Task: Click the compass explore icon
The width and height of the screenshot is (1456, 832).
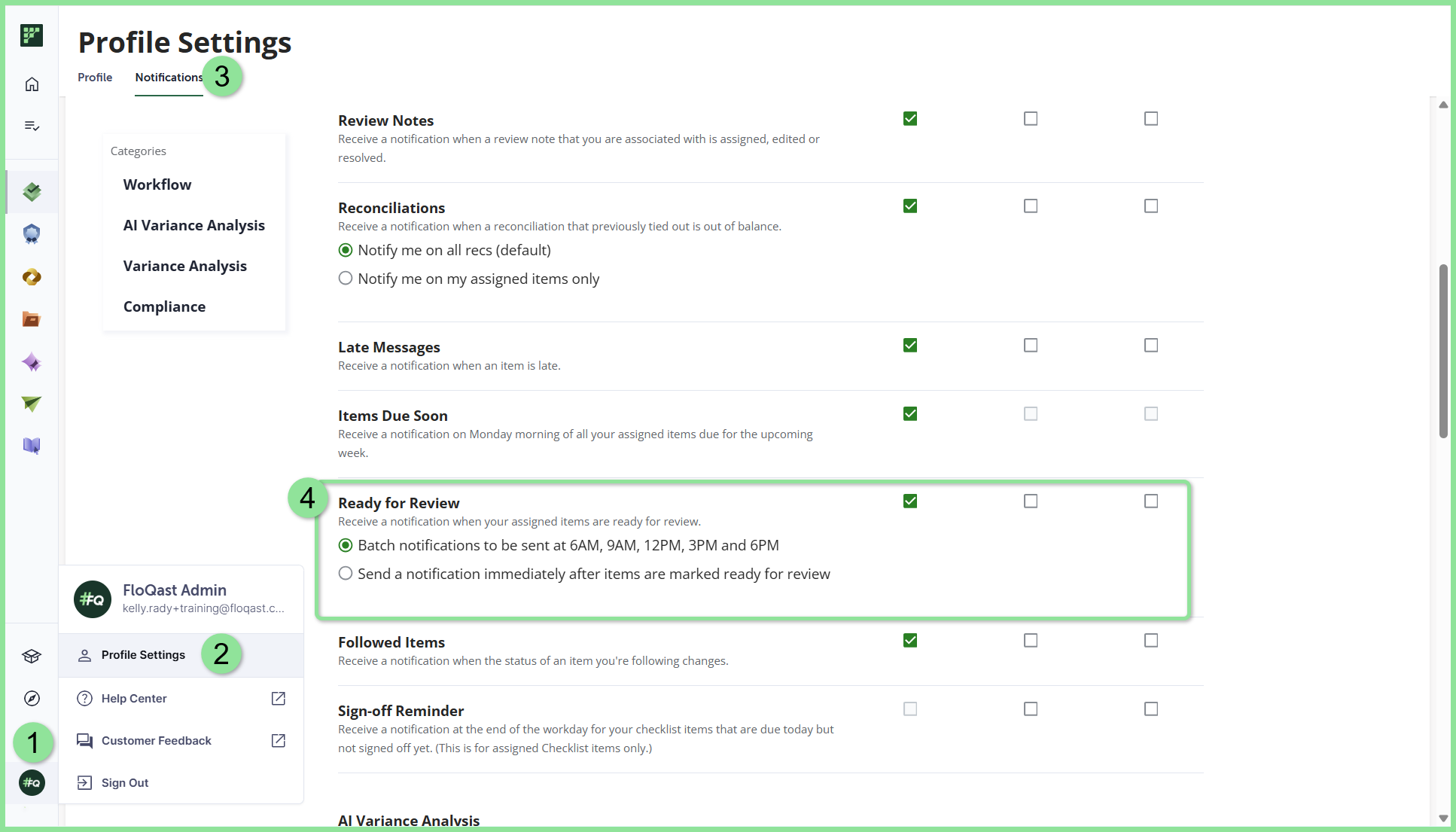Action: tap(32, 699)
